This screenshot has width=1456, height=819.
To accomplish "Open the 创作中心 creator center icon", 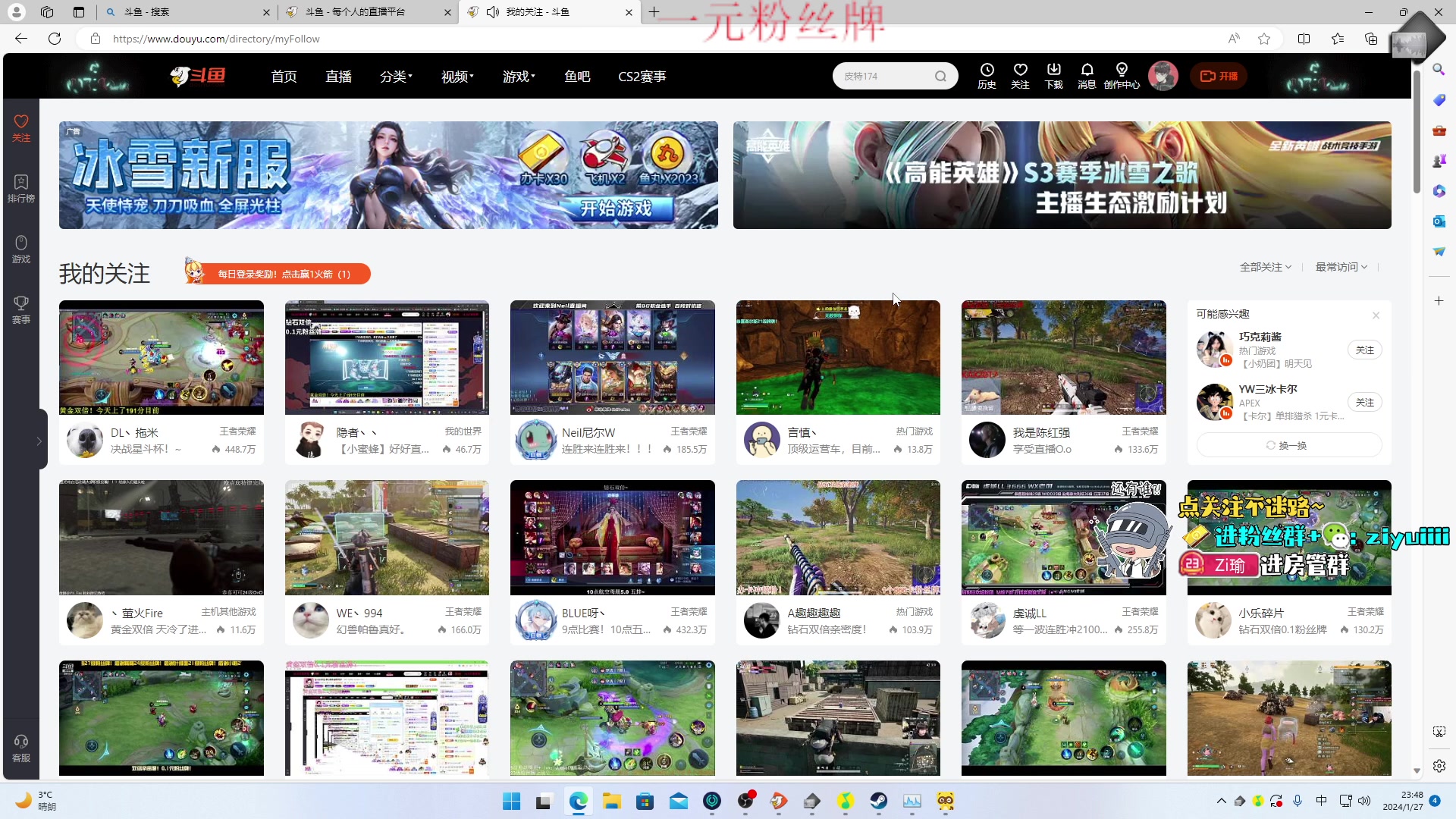I will [1122, 76].
